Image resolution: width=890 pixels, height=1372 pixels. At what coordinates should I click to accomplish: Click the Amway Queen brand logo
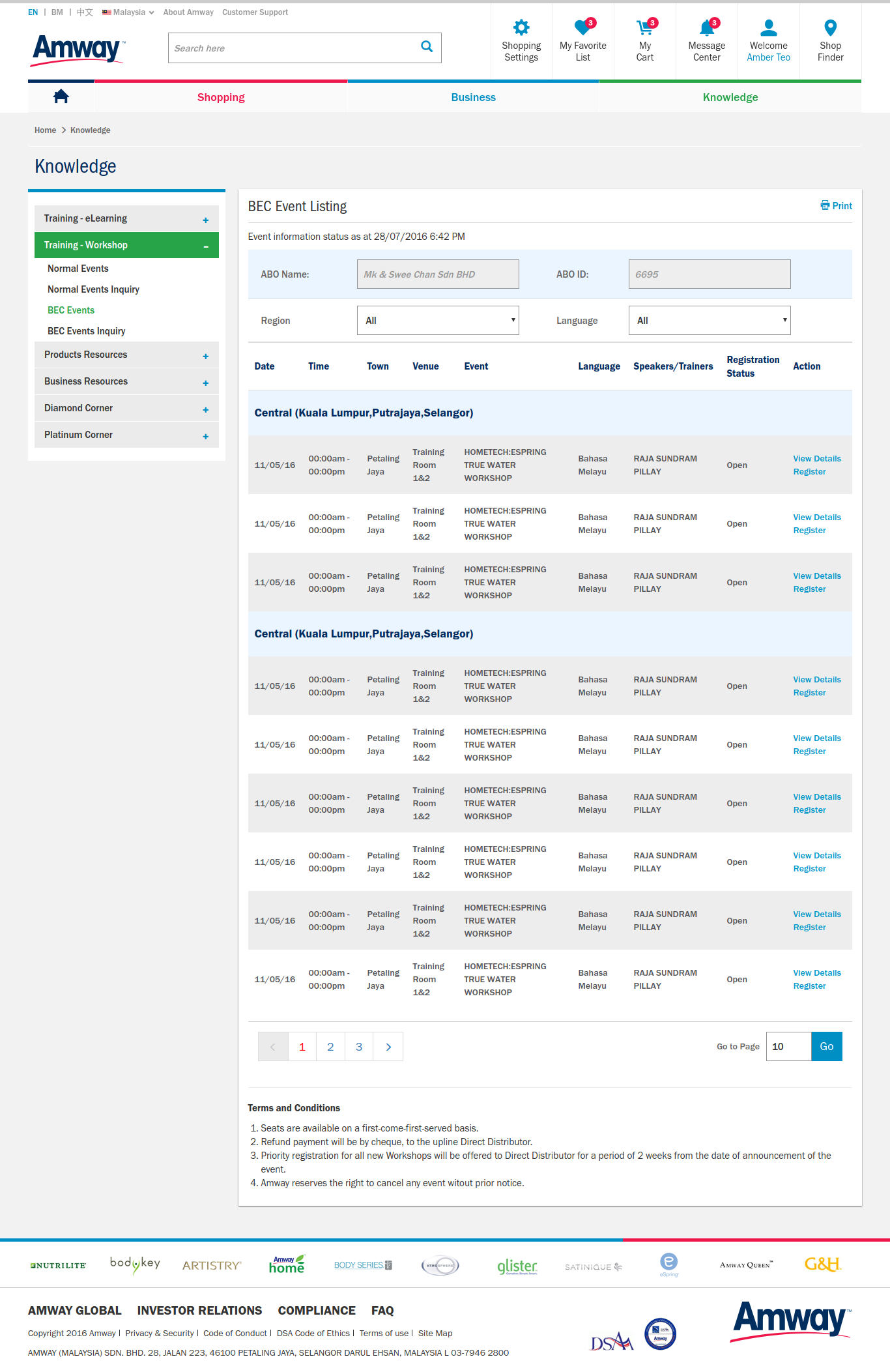pos(746,1264)
